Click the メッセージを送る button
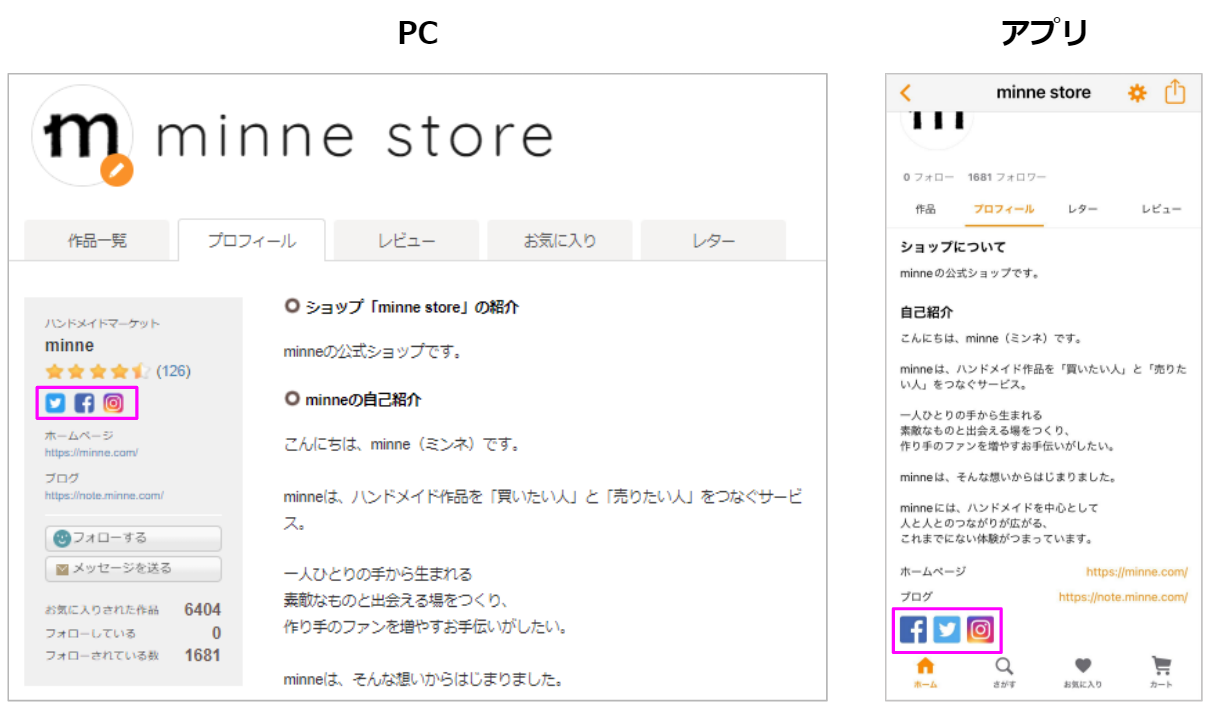Screen dimensions: 1216x721 pyautogui.click(x=133, y=568)
